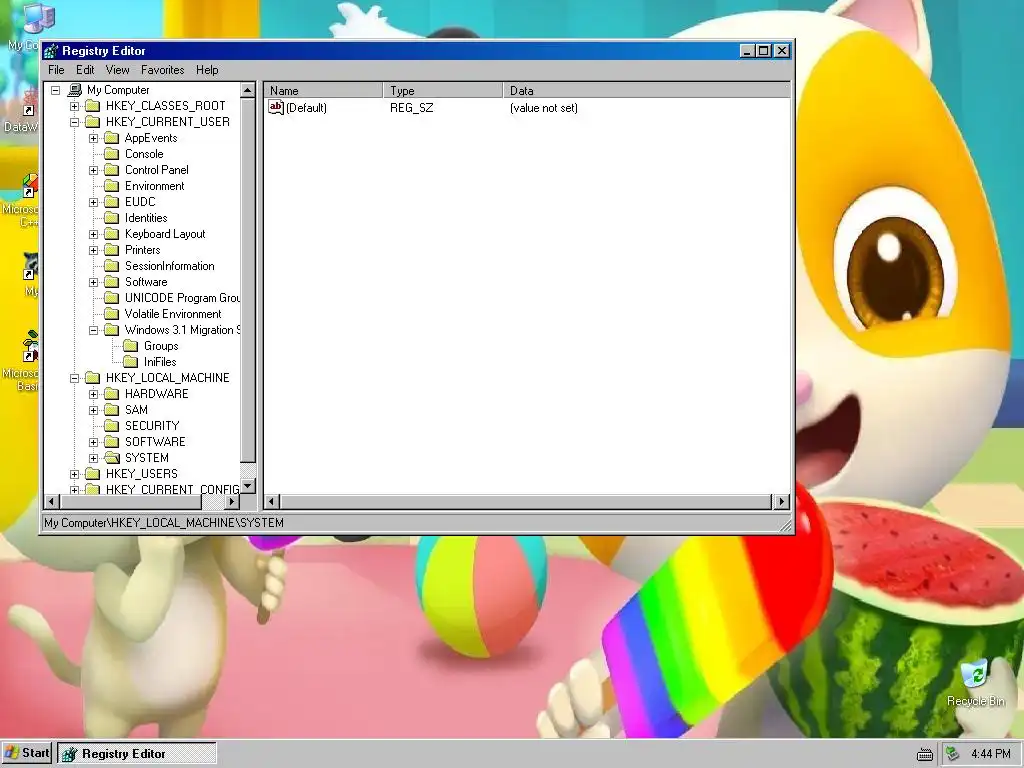Open the Edit menu
1024x768 pixels.
coord(85,70)
